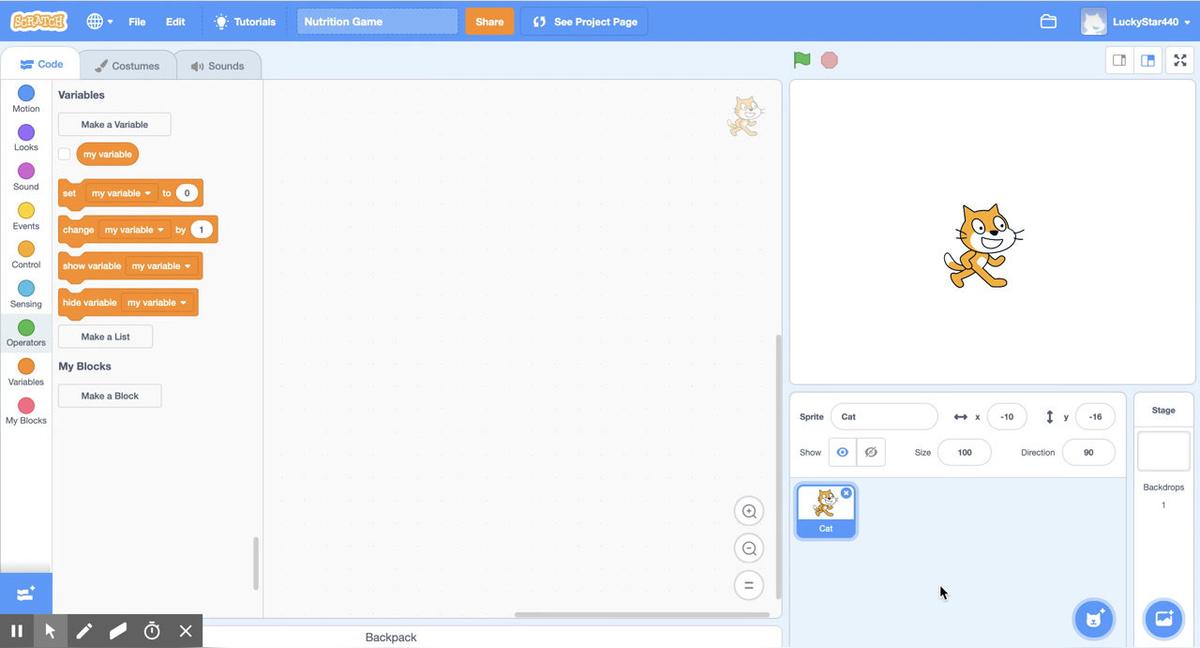
Task: Open the Edit menu
Action: (175, 21)
